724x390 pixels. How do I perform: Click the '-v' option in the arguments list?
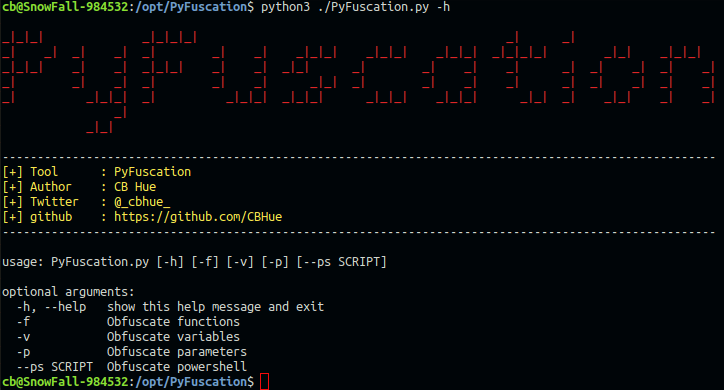click(23, 337)
